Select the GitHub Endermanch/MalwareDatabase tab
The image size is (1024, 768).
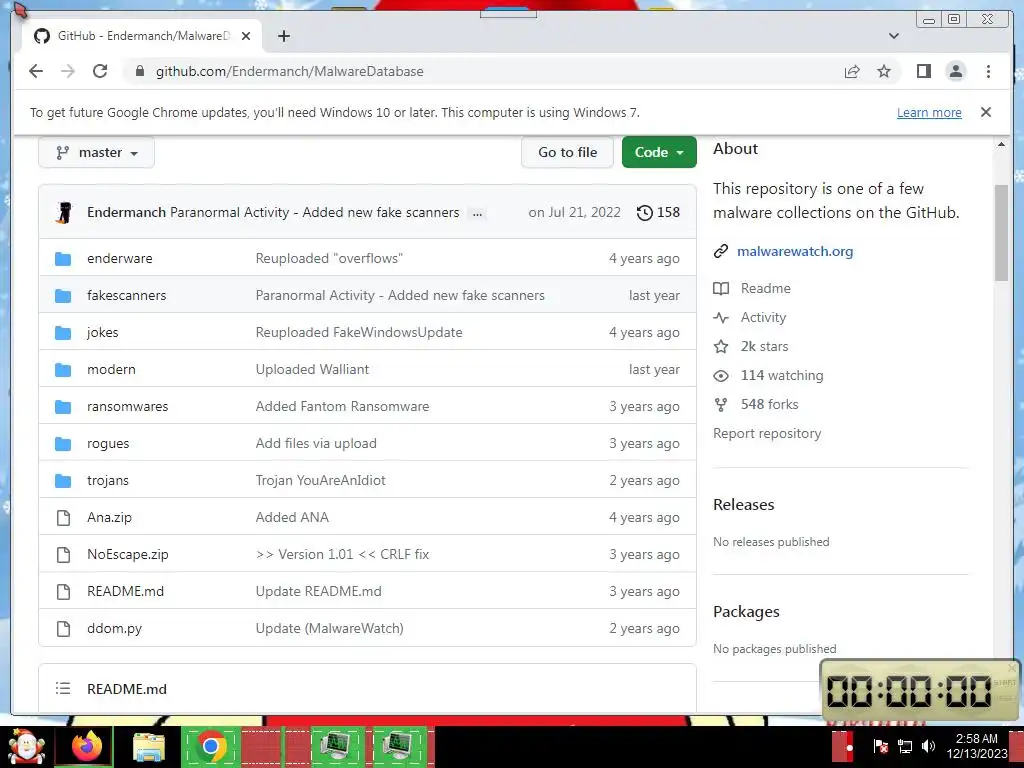point(143,36)
